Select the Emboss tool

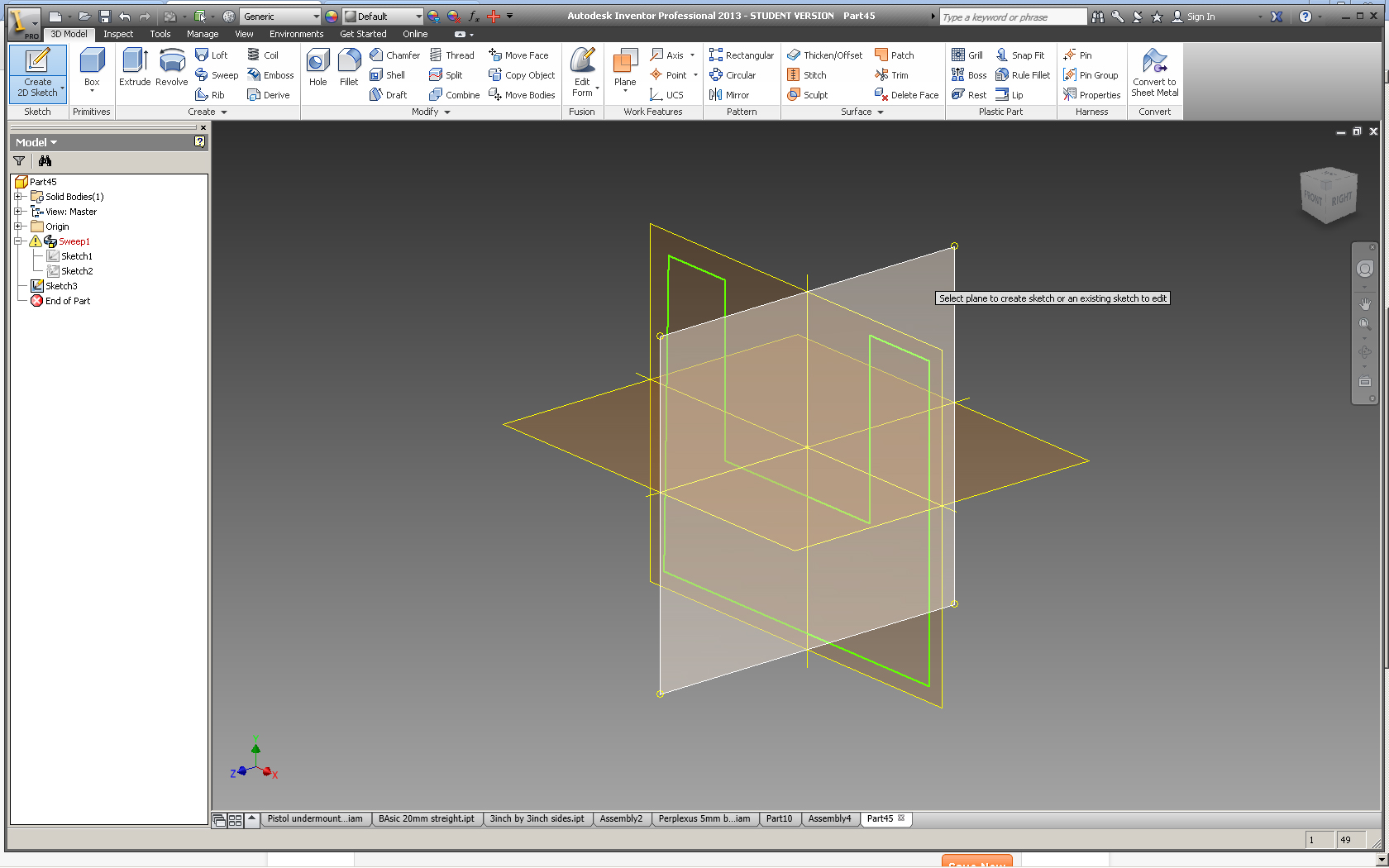pos(270,74)
